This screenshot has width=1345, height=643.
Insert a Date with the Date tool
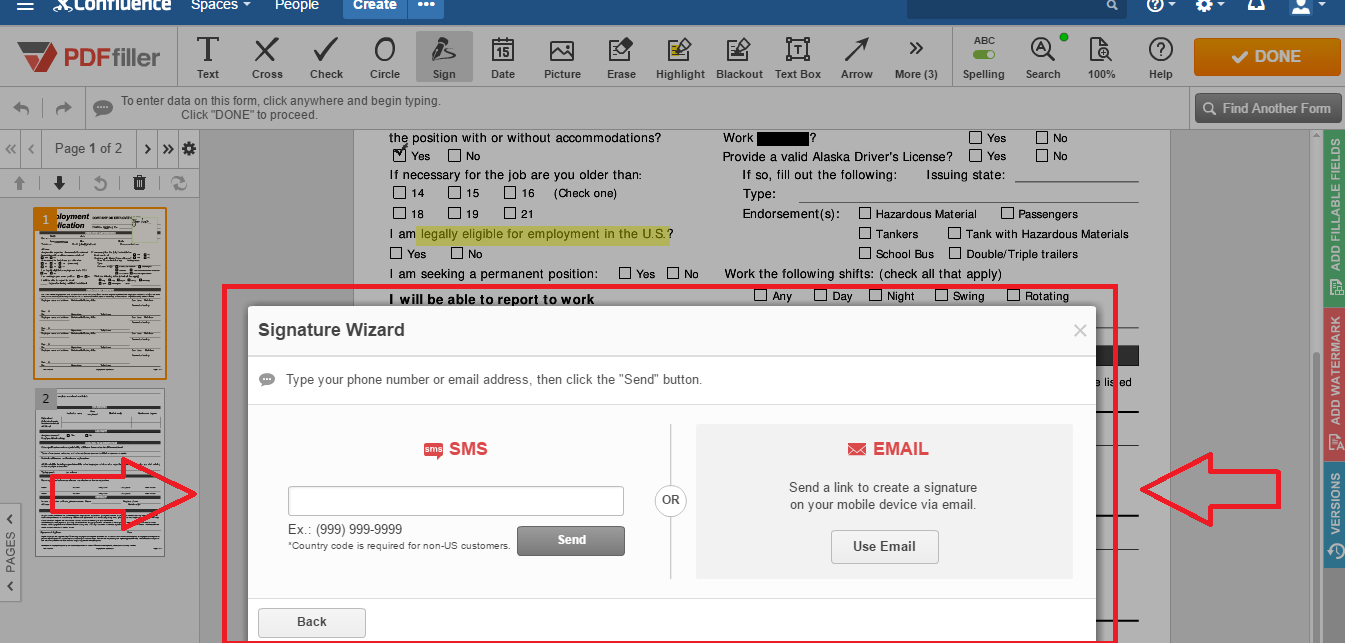tap(503, 57)
